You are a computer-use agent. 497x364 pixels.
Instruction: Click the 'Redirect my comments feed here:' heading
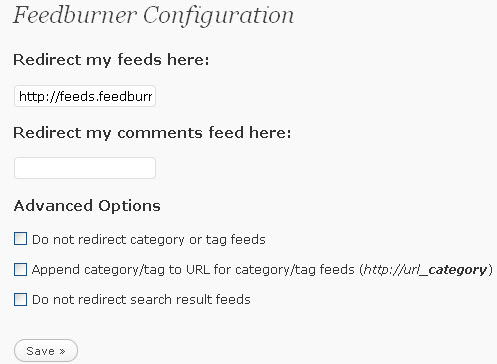[x=152, y=133]
